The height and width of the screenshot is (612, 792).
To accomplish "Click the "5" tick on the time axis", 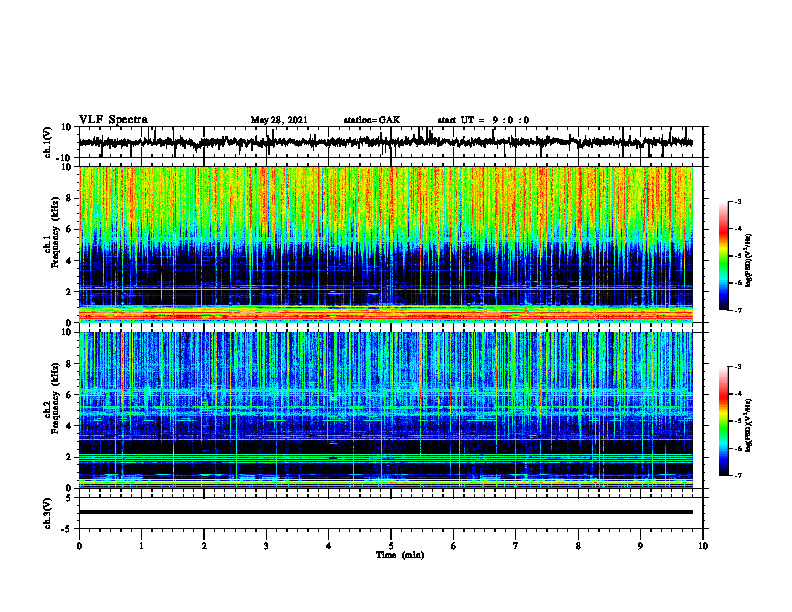I will 391,546.
